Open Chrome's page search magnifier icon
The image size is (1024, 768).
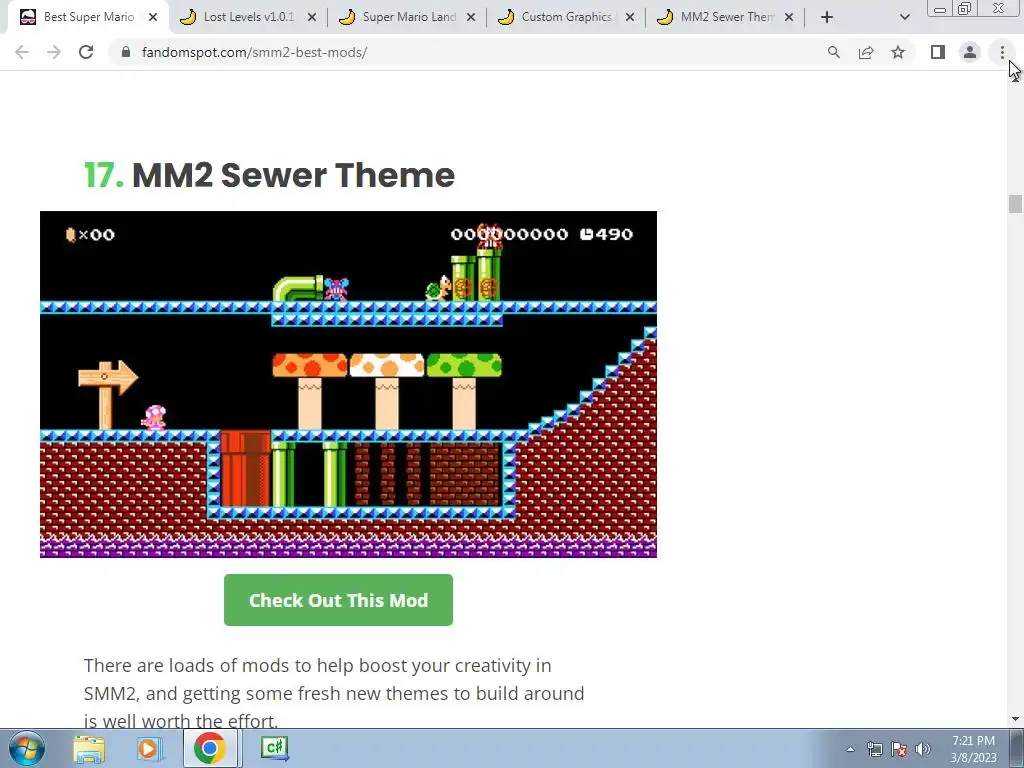(834, 52)
